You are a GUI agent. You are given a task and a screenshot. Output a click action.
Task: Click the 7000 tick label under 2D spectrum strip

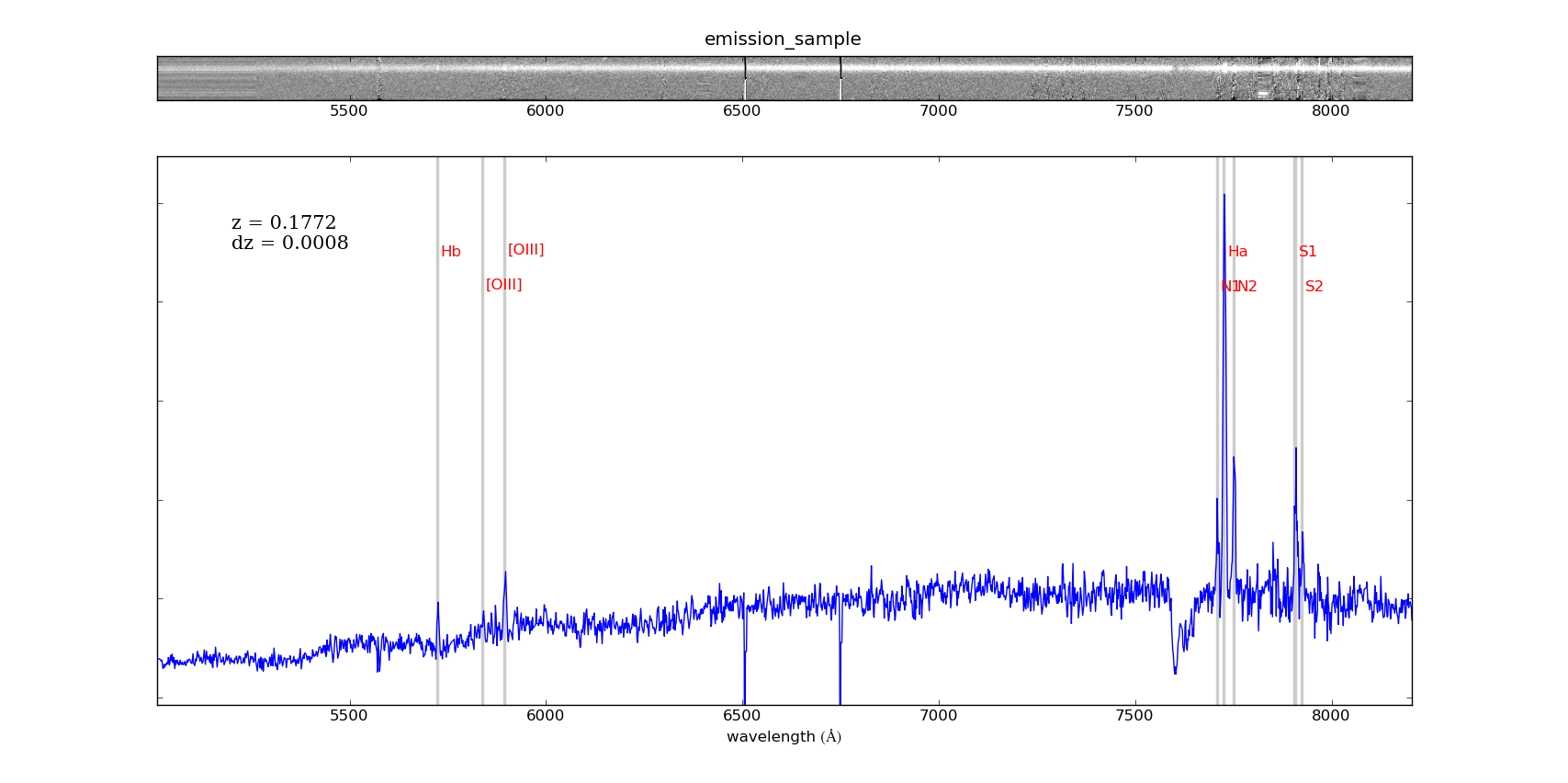[x=938, y=111]
